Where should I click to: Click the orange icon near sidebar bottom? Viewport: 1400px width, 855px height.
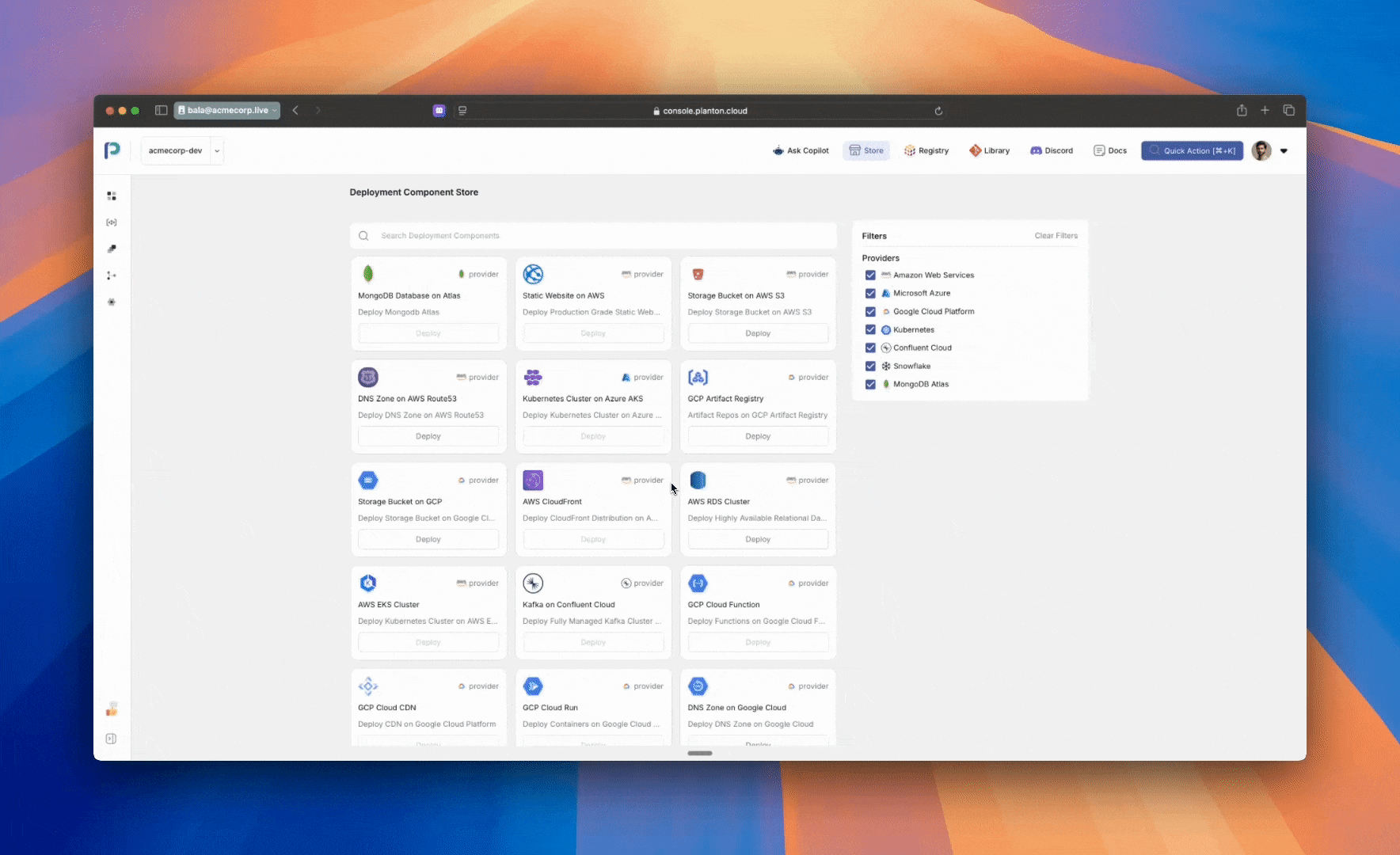[112, 709]
